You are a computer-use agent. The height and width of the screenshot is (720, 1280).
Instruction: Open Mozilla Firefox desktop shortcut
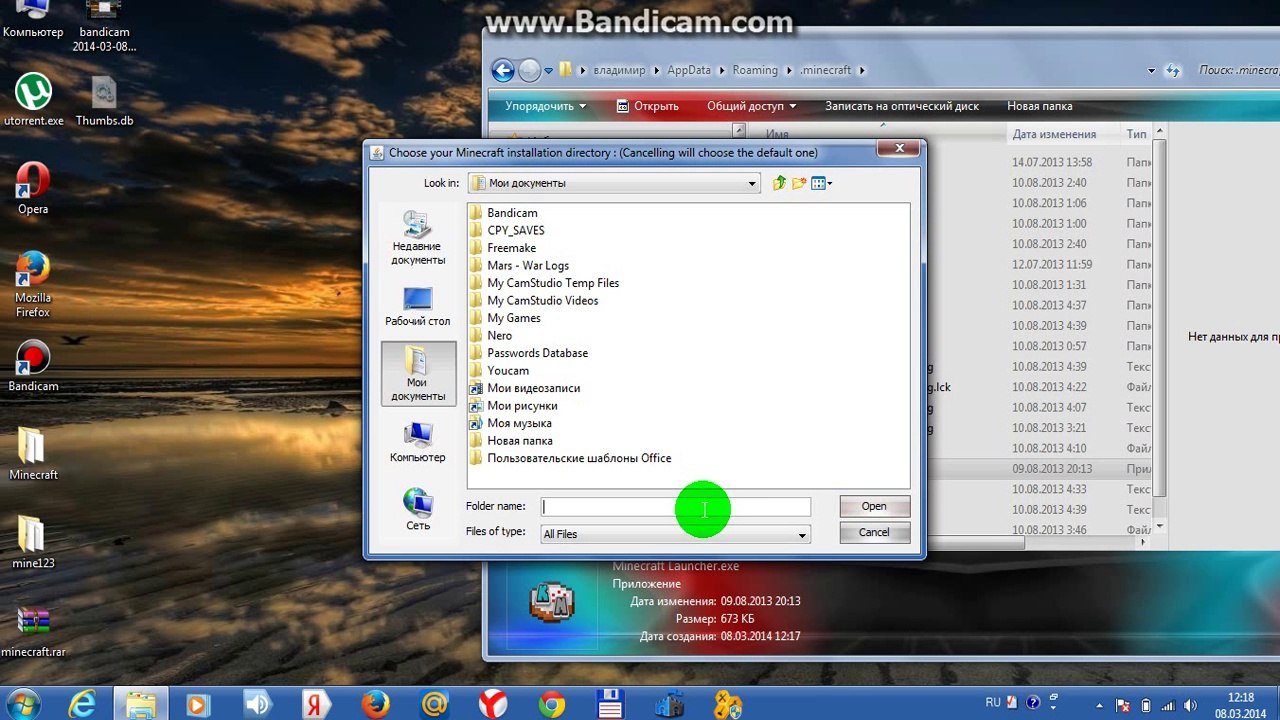pos(33,285)
